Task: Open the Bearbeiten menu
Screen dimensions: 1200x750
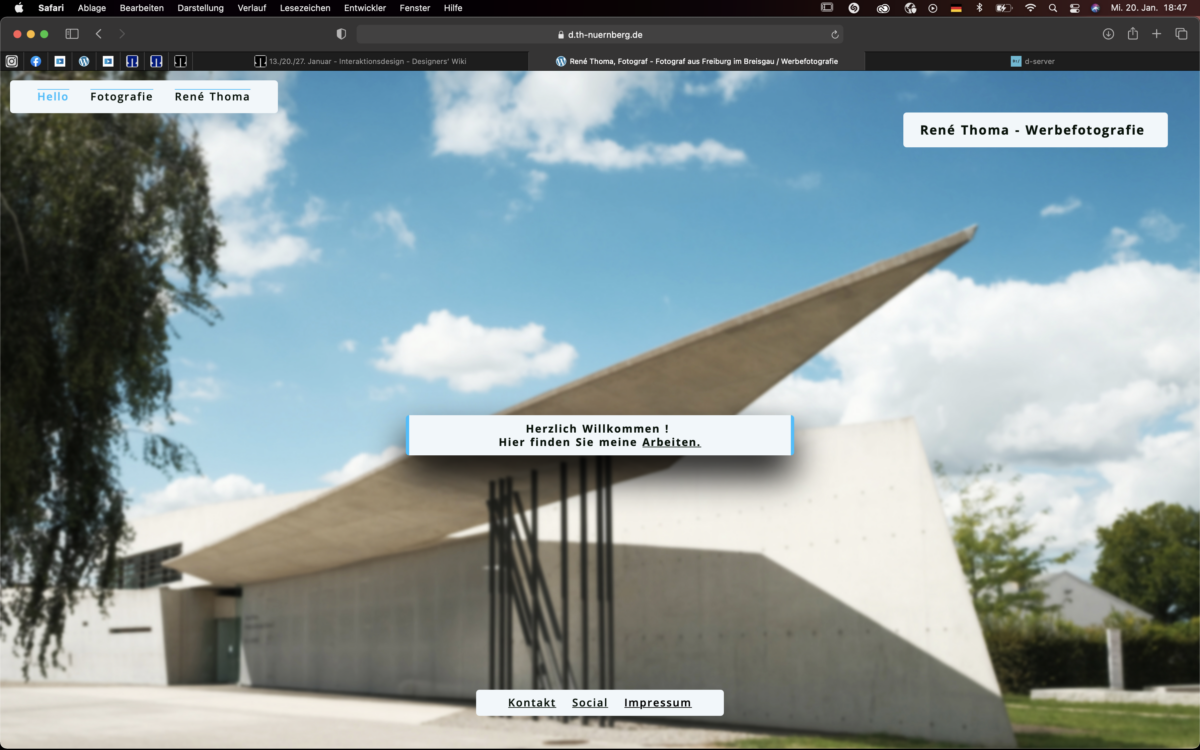Action: [142, 8]
